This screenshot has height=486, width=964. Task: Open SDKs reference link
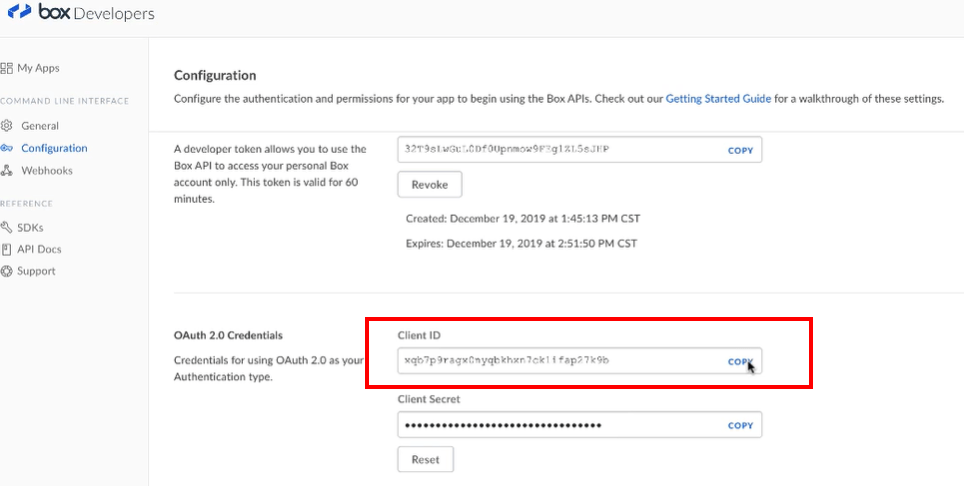(30, 228)
